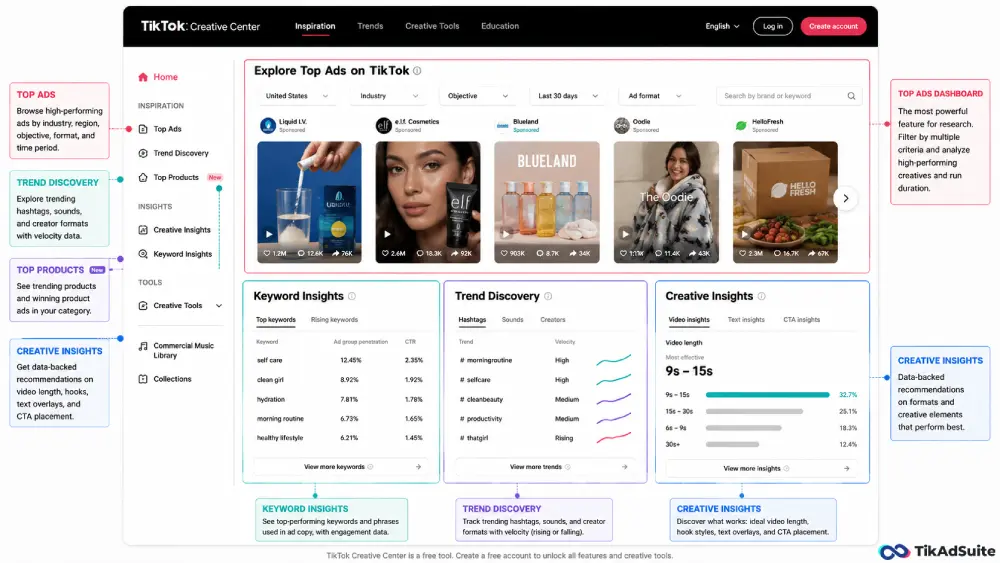
Task: Play the Oodie ad video
Action: click(626, 234)
